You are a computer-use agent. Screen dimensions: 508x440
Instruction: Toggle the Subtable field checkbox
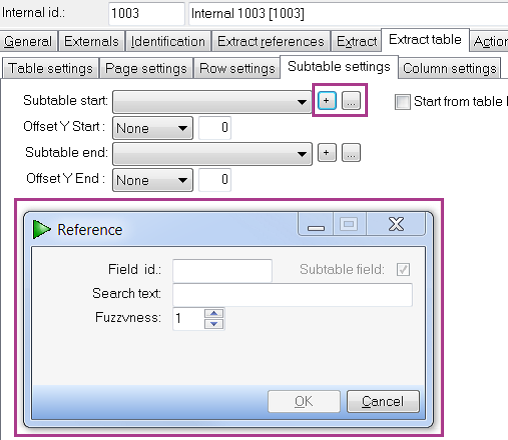coord(403,269)
